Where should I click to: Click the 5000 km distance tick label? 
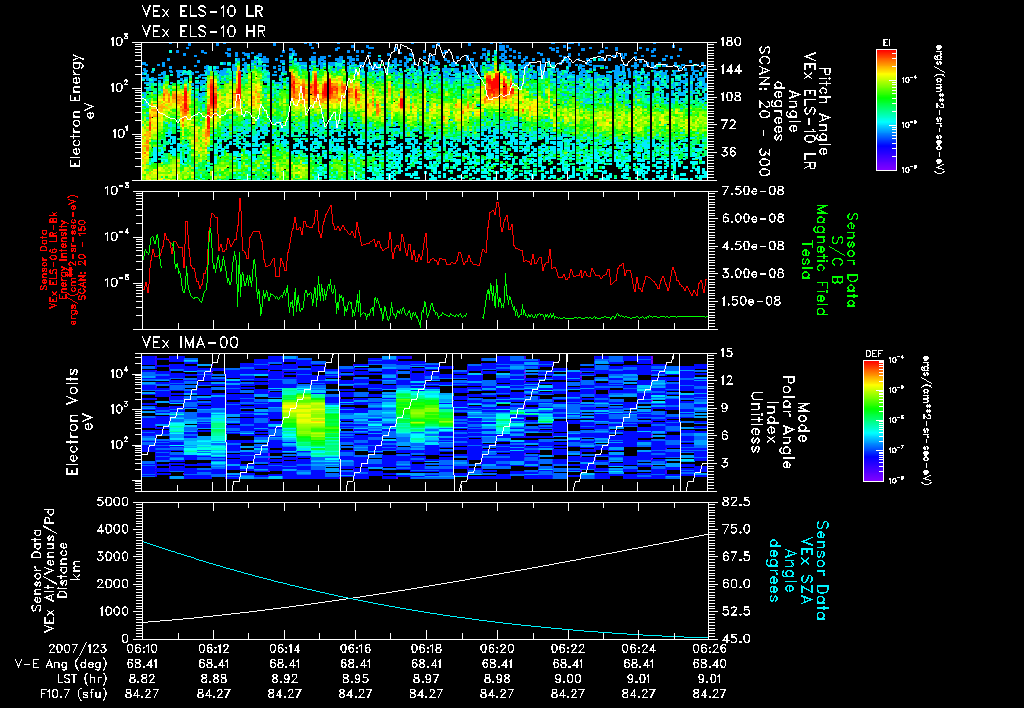[x=113, y=502]
